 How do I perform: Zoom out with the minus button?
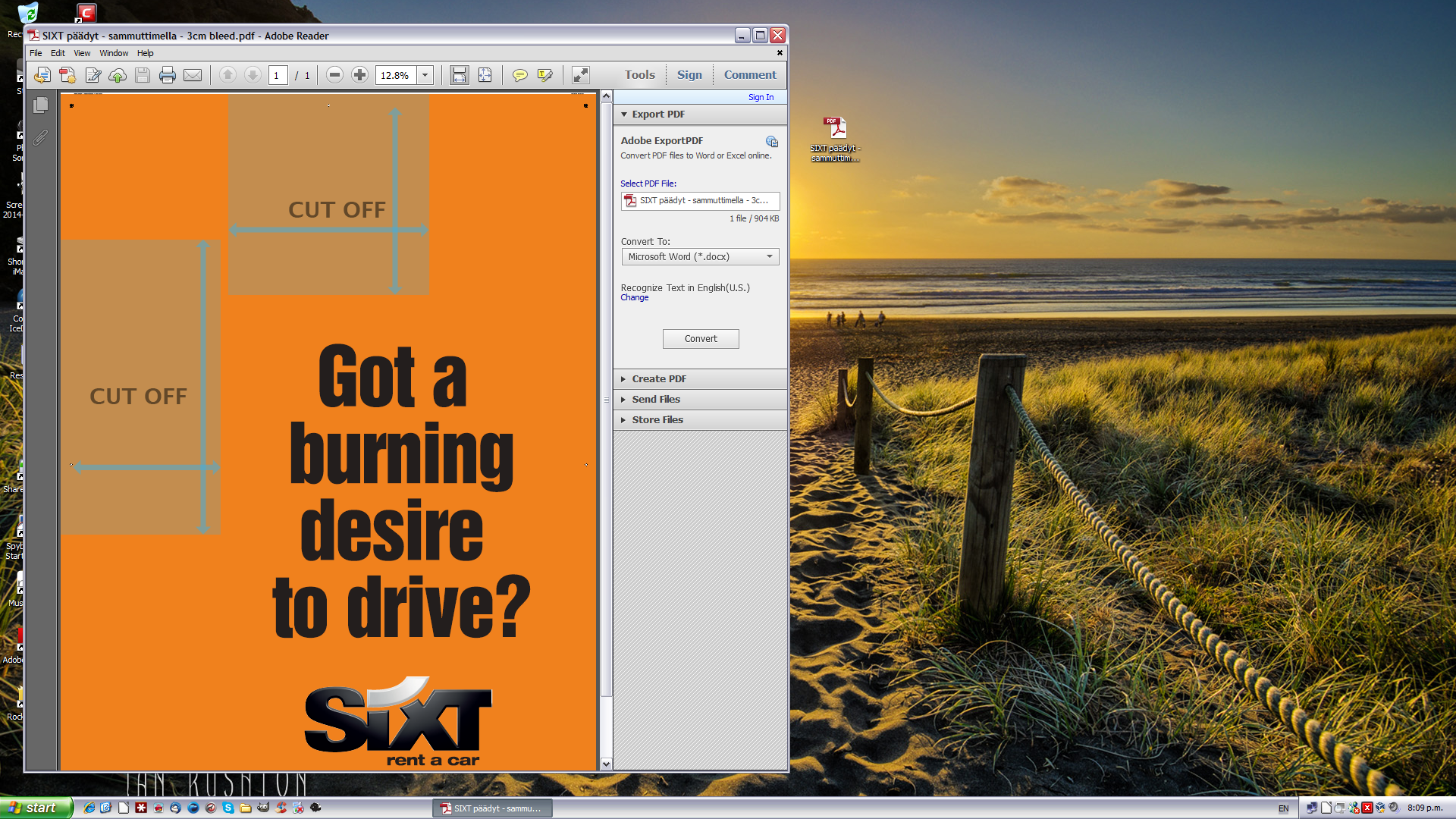click(334, 74)
